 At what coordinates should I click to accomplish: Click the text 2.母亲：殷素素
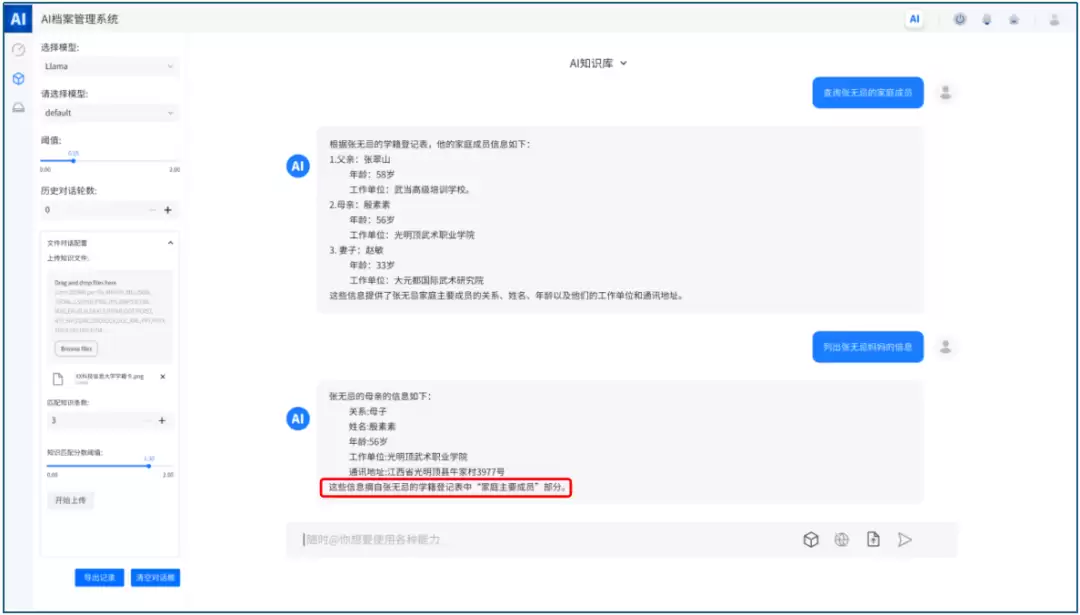[360, 205]
